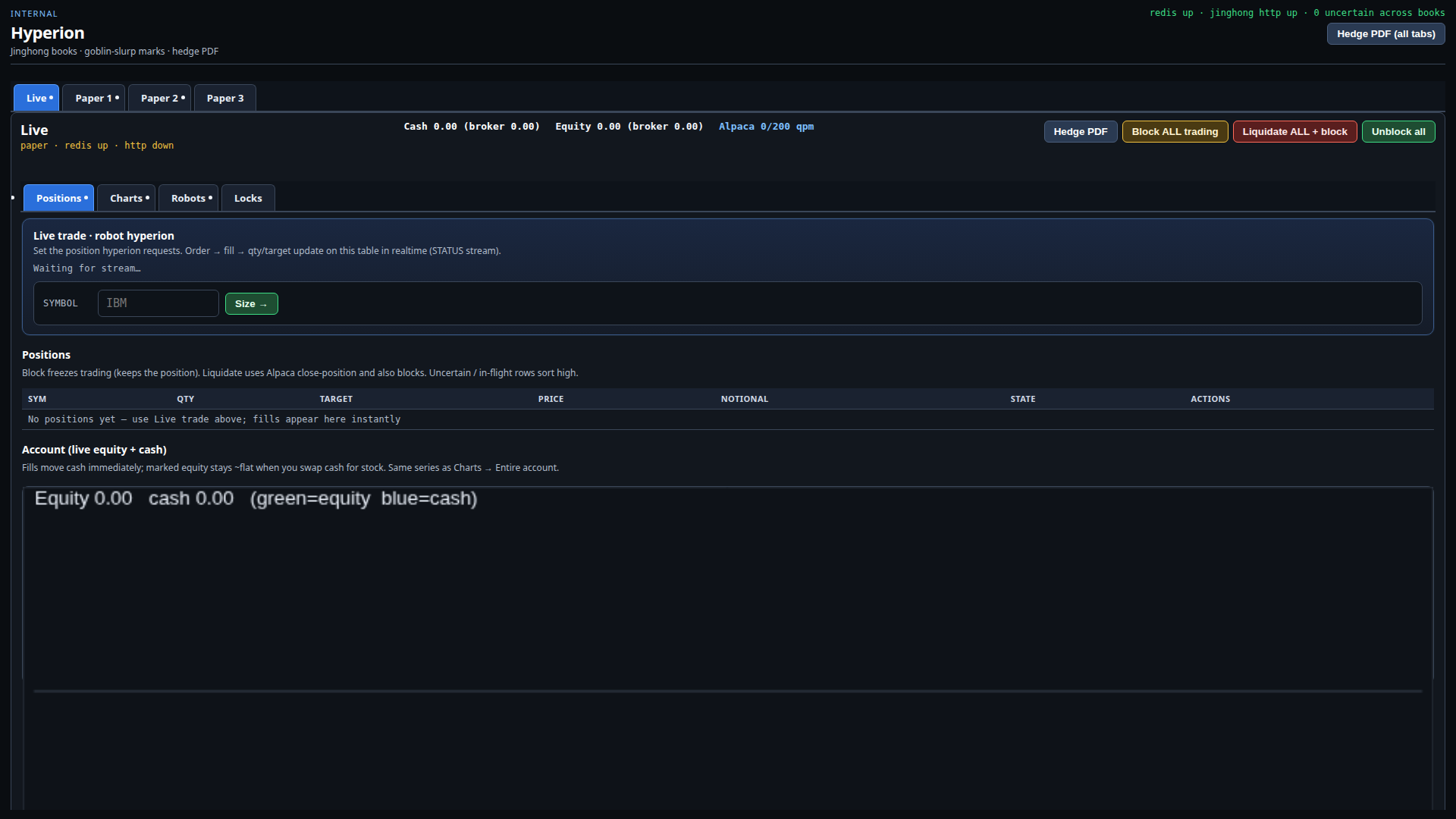This screenshot has height=819, width=1456.
Task: Click the PRICE column header
Action: (551, 399)
